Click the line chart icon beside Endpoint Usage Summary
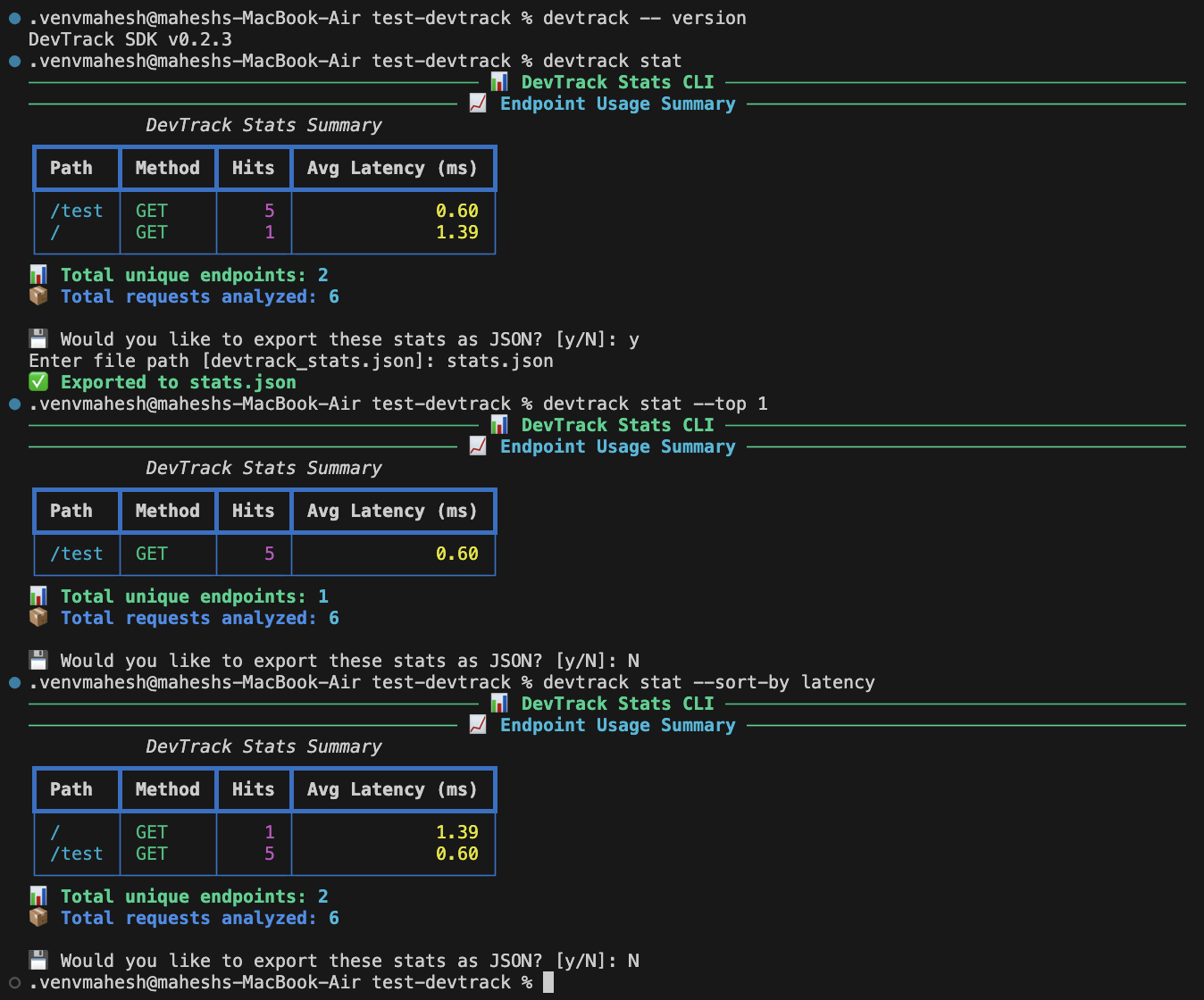This screenshot has width=1204, height=1000. click(477, 104)
